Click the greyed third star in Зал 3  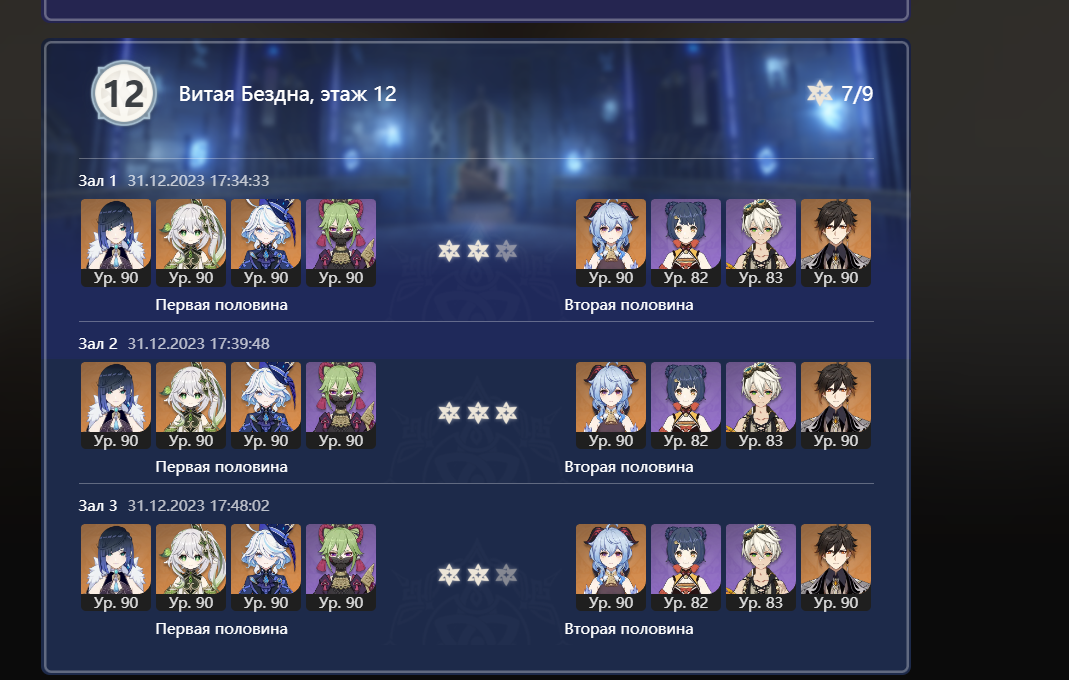(x=506, y=575)
